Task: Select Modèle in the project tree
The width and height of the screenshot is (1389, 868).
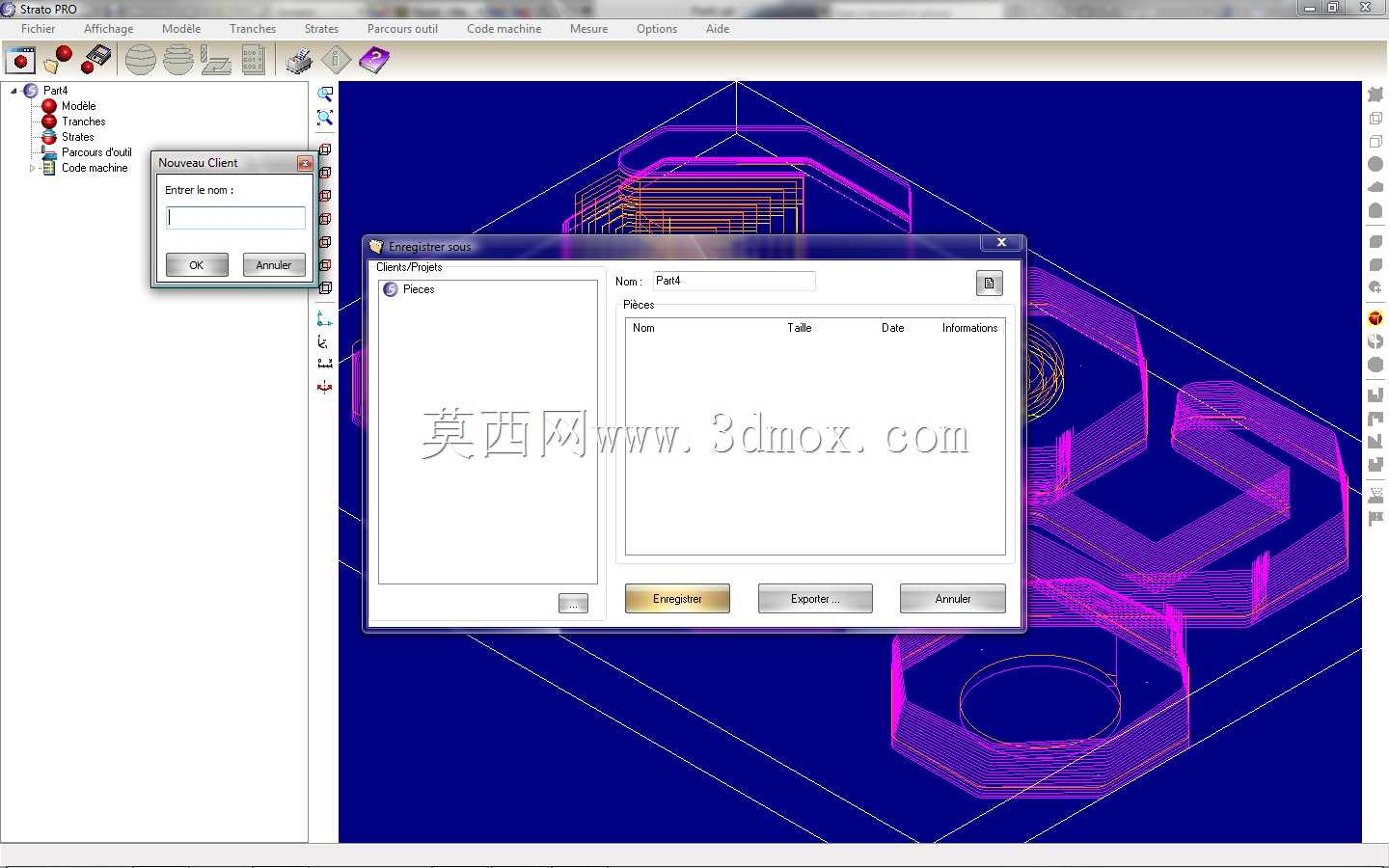Action: [79, 106]
